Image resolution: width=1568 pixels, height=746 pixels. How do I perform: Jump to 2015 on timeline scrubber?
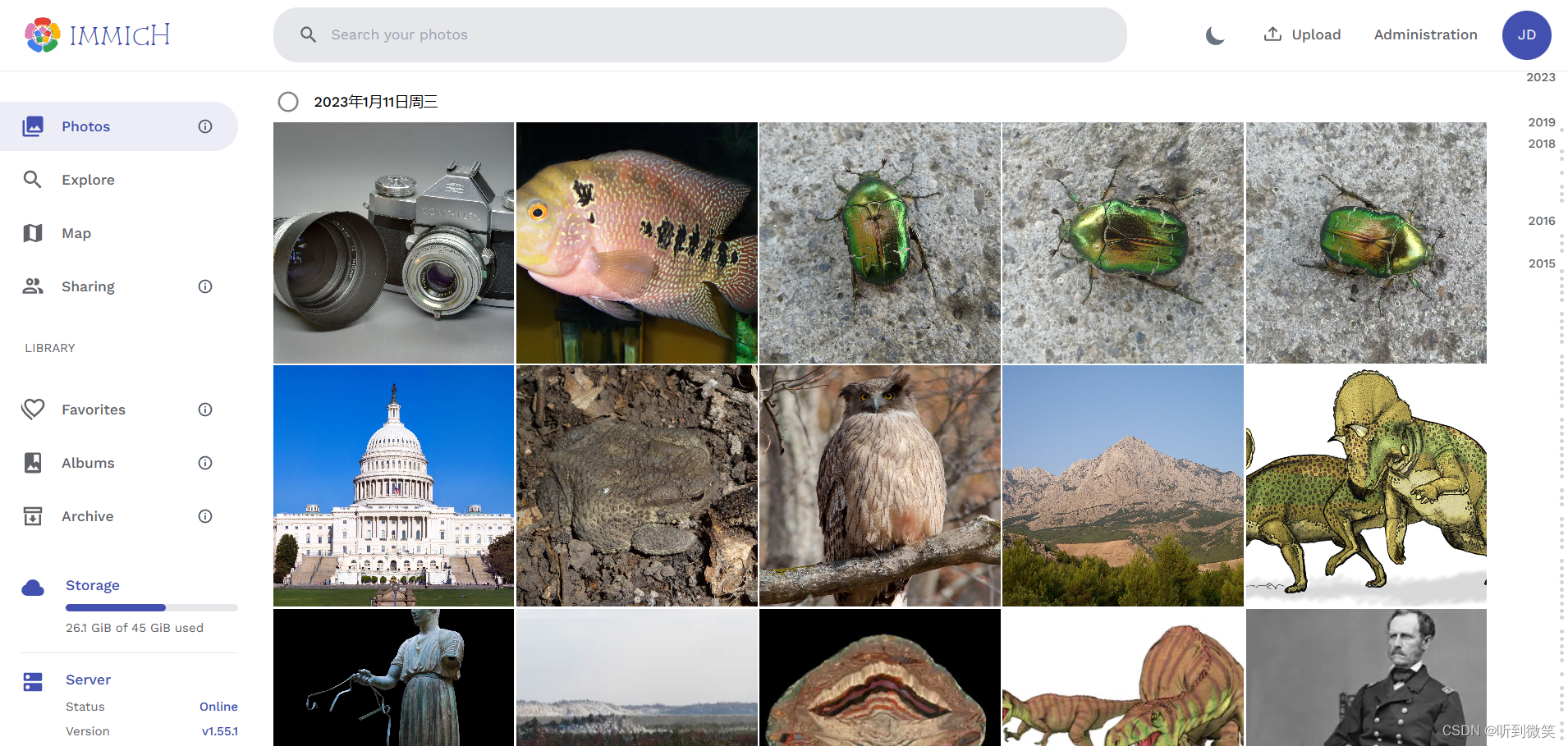click(1541, 263)
